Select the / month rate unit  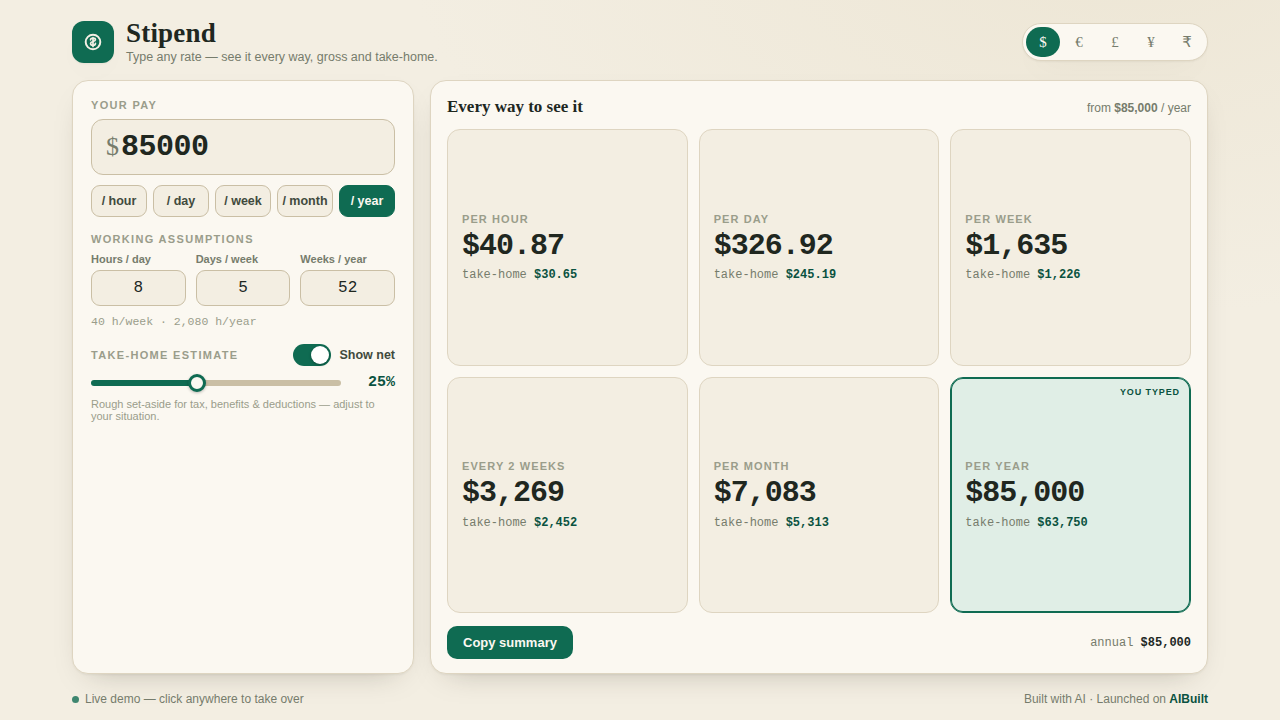click(305, 201)
